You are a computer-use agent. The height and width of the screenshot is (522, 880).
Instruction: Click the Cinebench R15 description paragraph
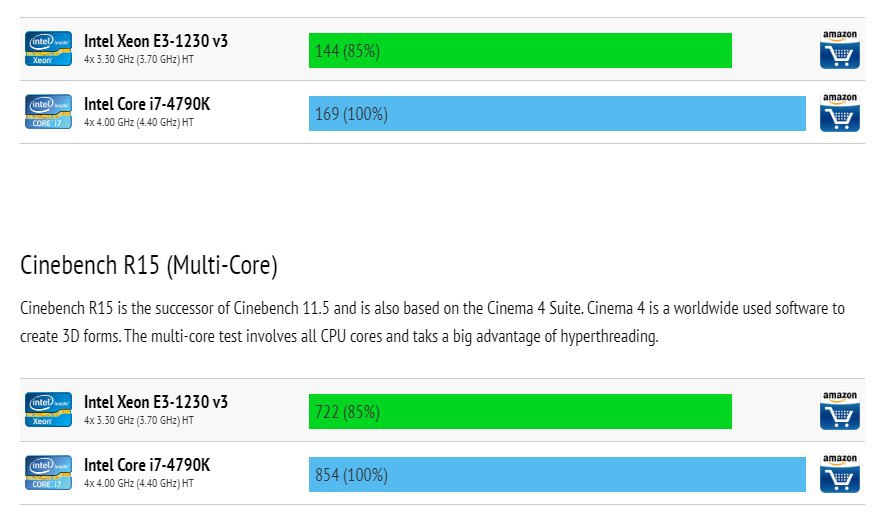pos(432,322)
